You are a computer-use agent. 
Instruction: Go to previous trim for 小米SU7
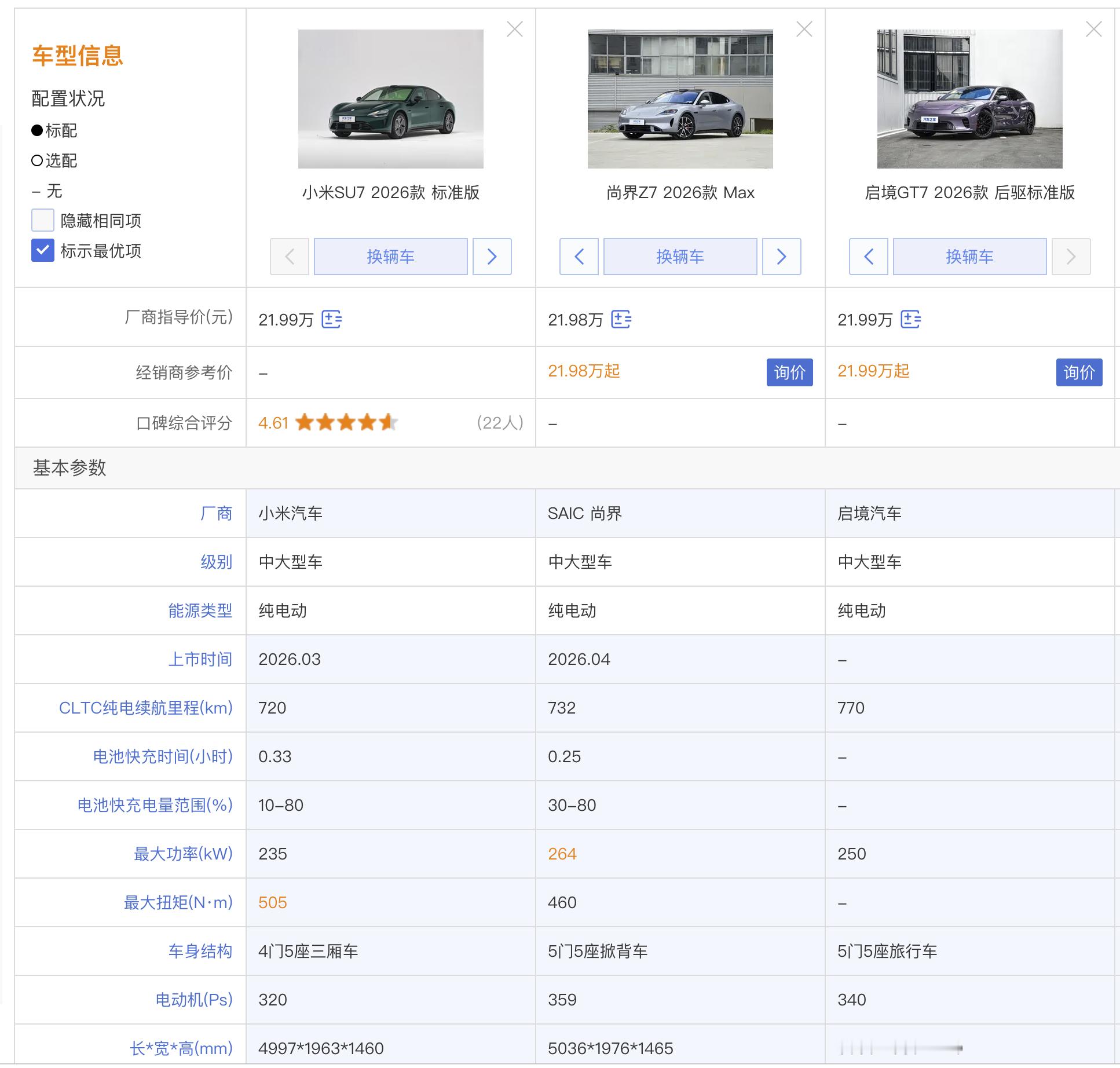[290, 257]
